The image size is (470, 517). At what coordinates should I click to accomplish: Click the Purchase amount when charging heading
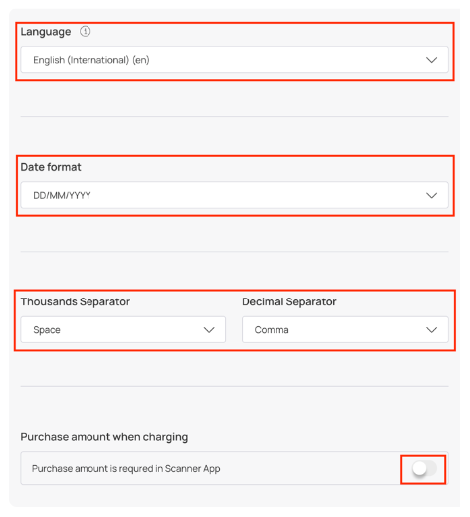104,437
